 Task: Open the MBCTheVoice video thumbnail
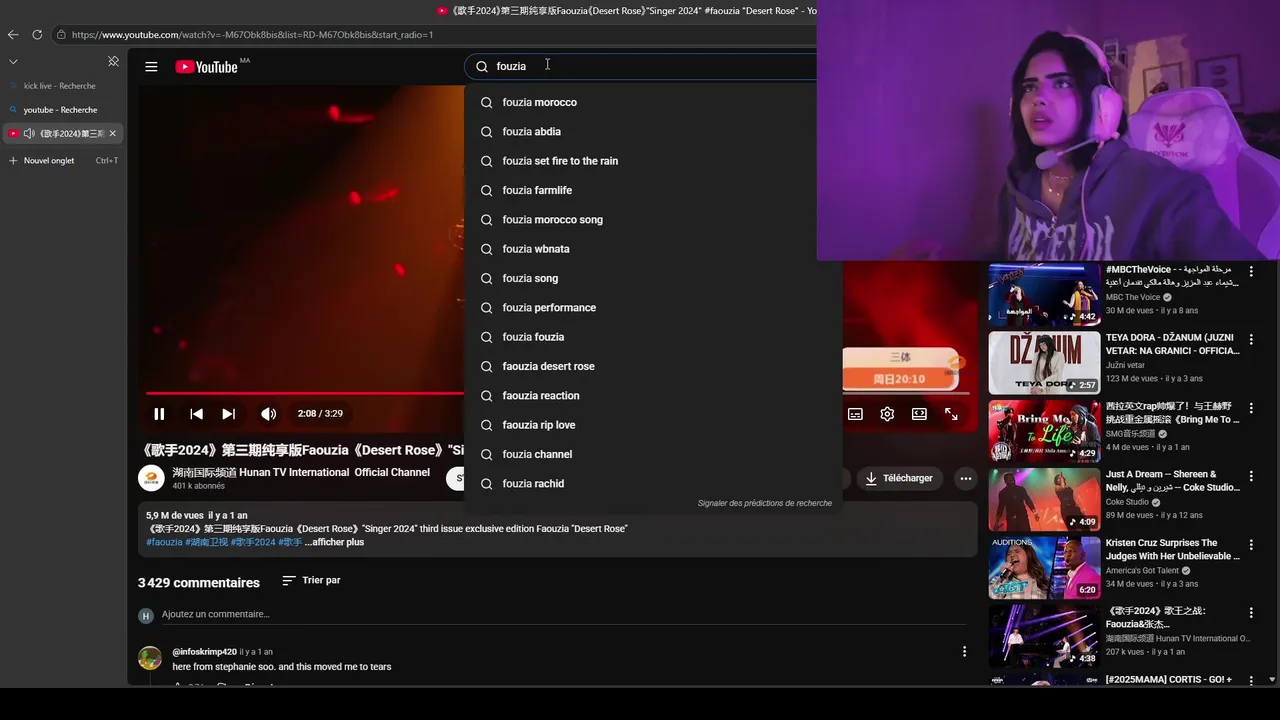pos(1044,294)
